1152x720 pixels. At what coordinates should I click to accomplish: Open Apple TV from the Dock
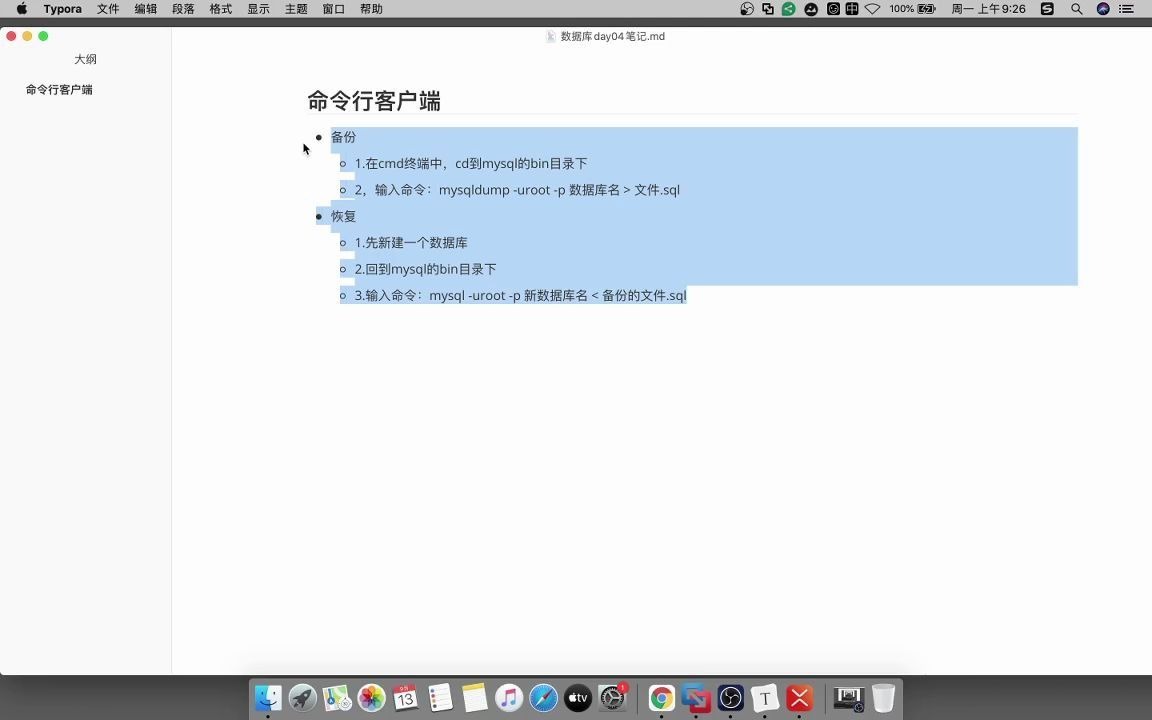pyautogui.click(x=577, y=698)
